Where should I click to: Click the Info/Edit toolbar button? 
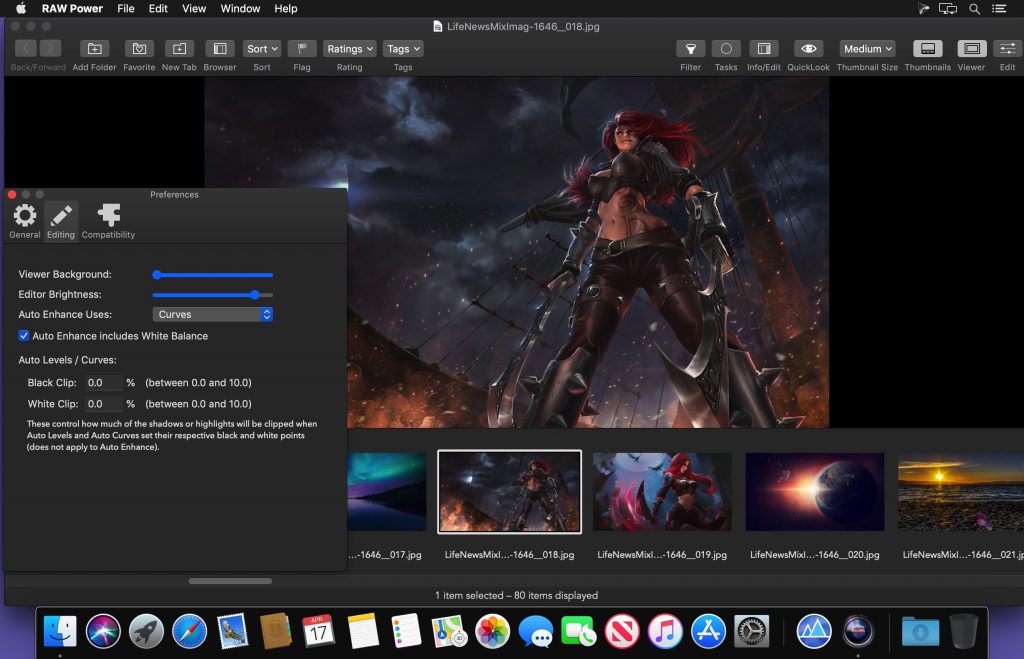tap(763, 49)
